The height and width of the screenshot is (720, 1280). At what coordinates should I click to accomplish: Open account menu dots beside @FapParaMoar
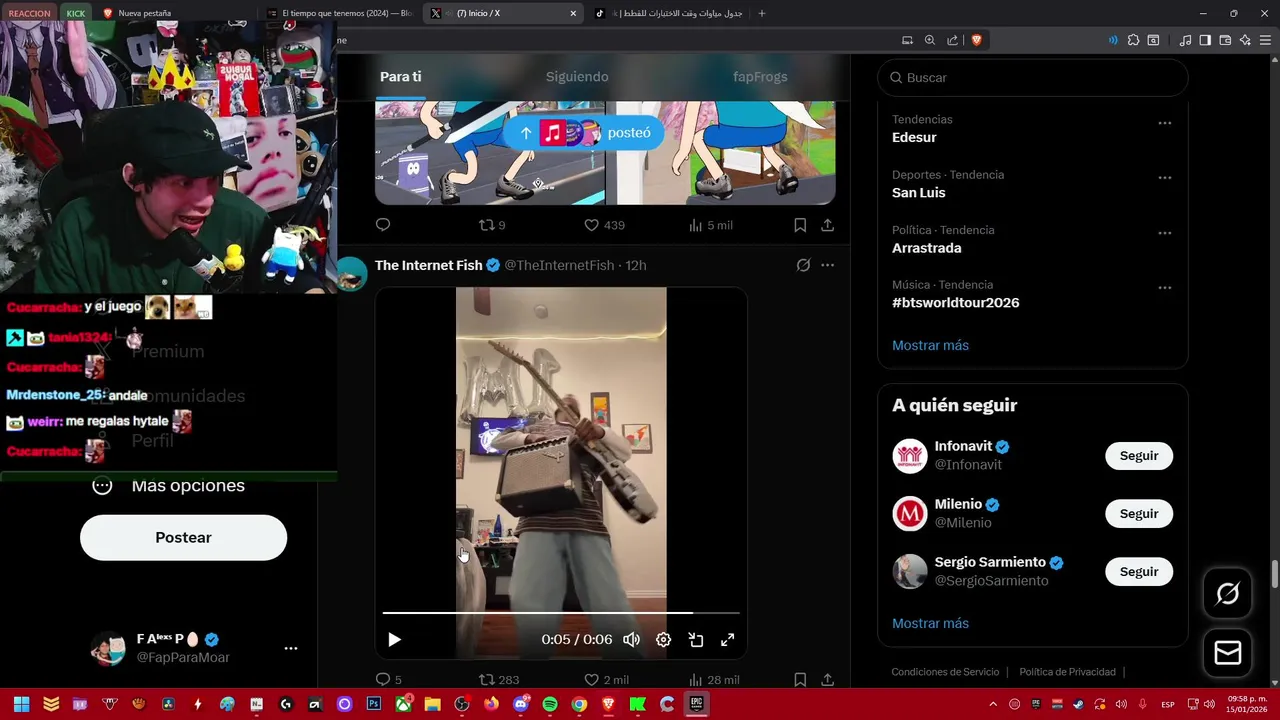pyautogui.click(x=291, y=648)
